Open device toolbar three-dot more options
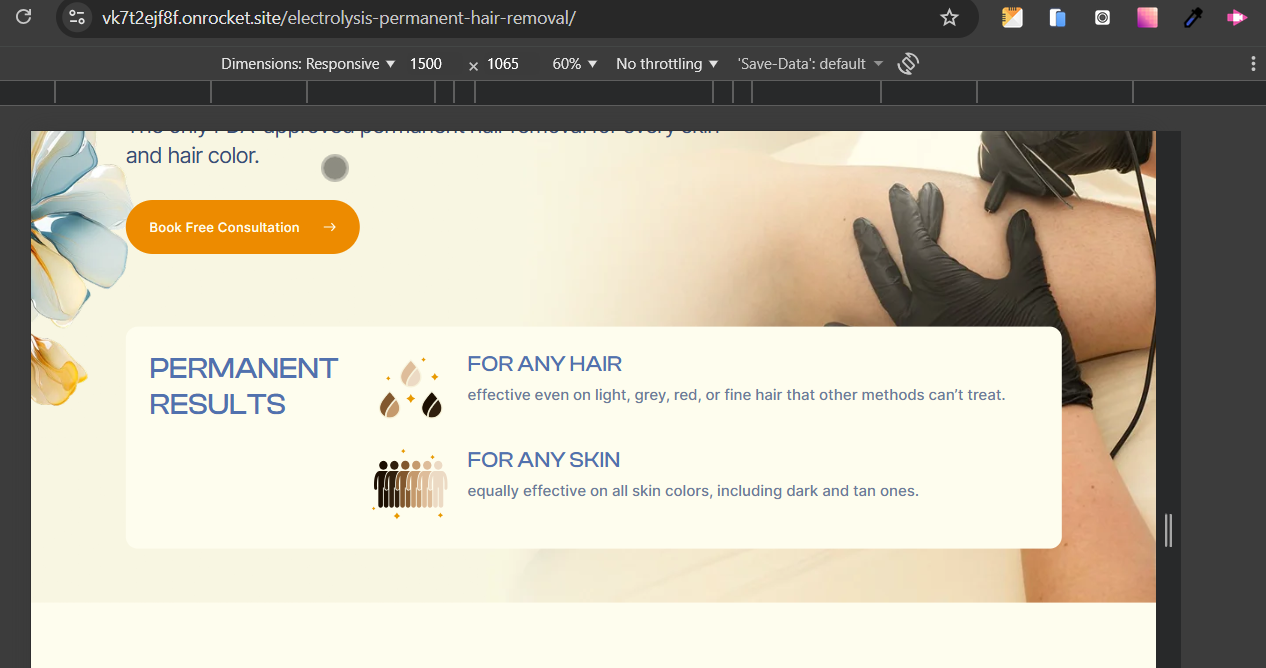This screenshot has width=1266, height=668. pyautogui.click(x=1253, y=64)
